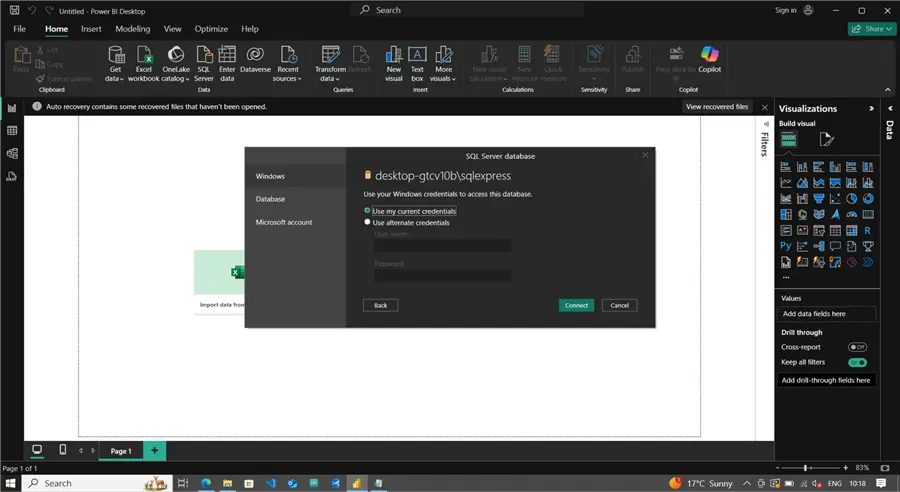
Task: Open the Get data dropdown
Action: click(115, 64)
